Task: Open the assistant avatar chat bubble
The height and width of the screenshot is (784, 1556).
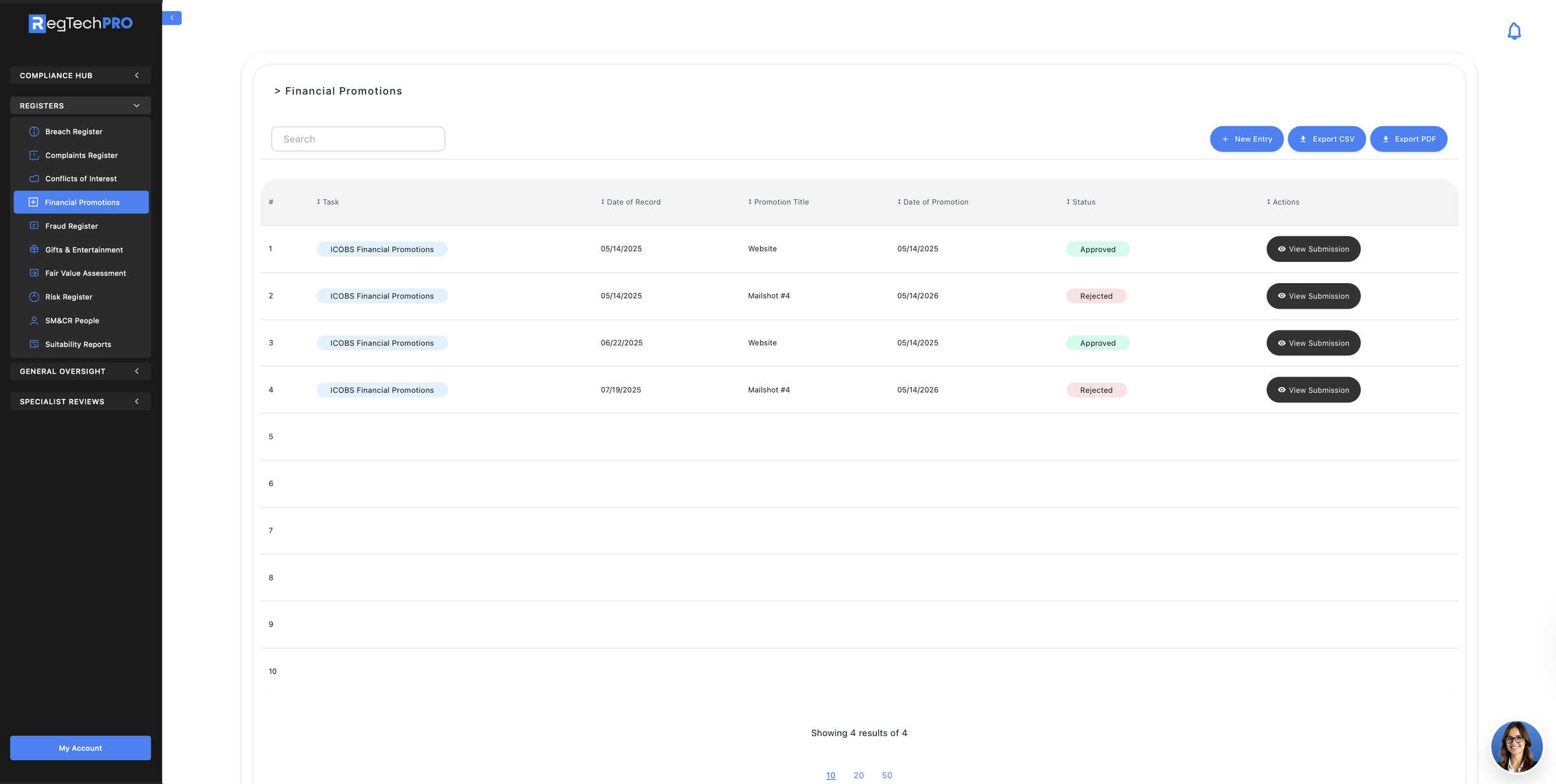Action: pos(1516,746)
